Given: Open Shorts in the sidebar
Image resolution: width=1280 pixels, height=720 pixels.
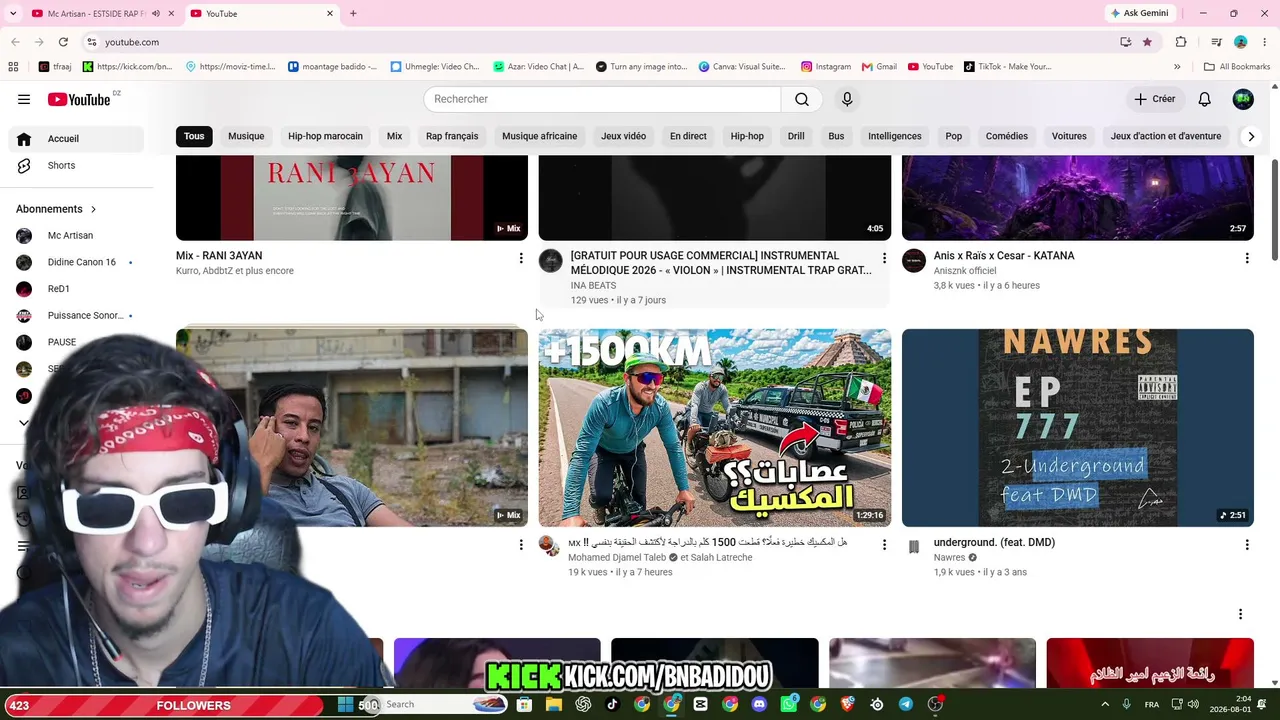Looking at the screenshot, I should coord(76,165).
